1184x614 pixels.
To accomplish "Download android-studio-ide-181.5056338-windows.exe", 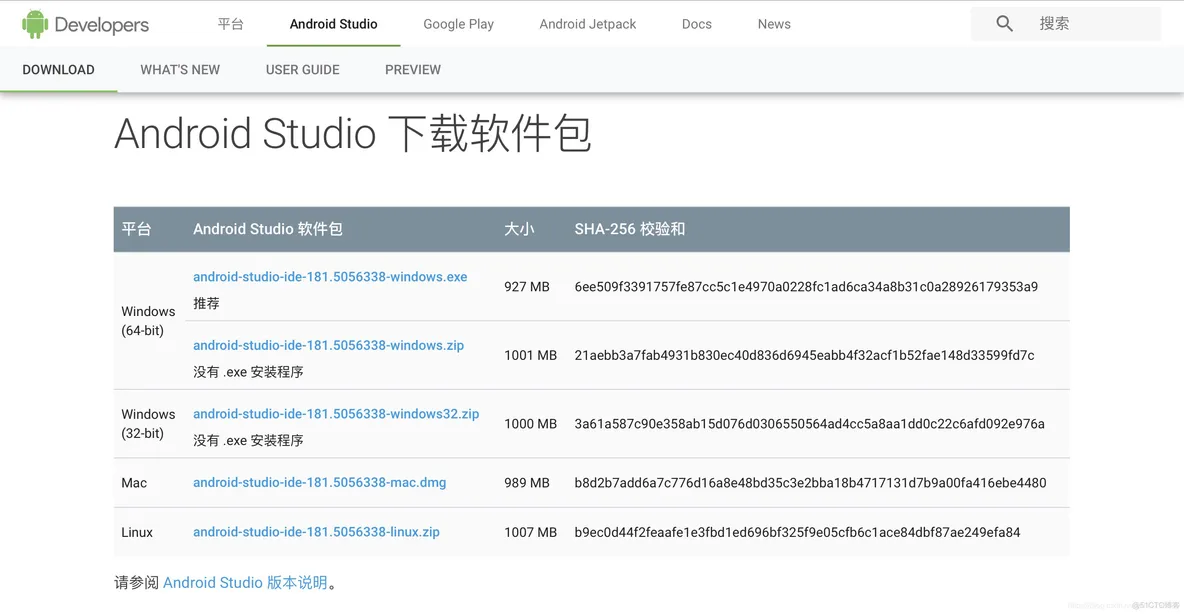I will click(x=330, y=276).
